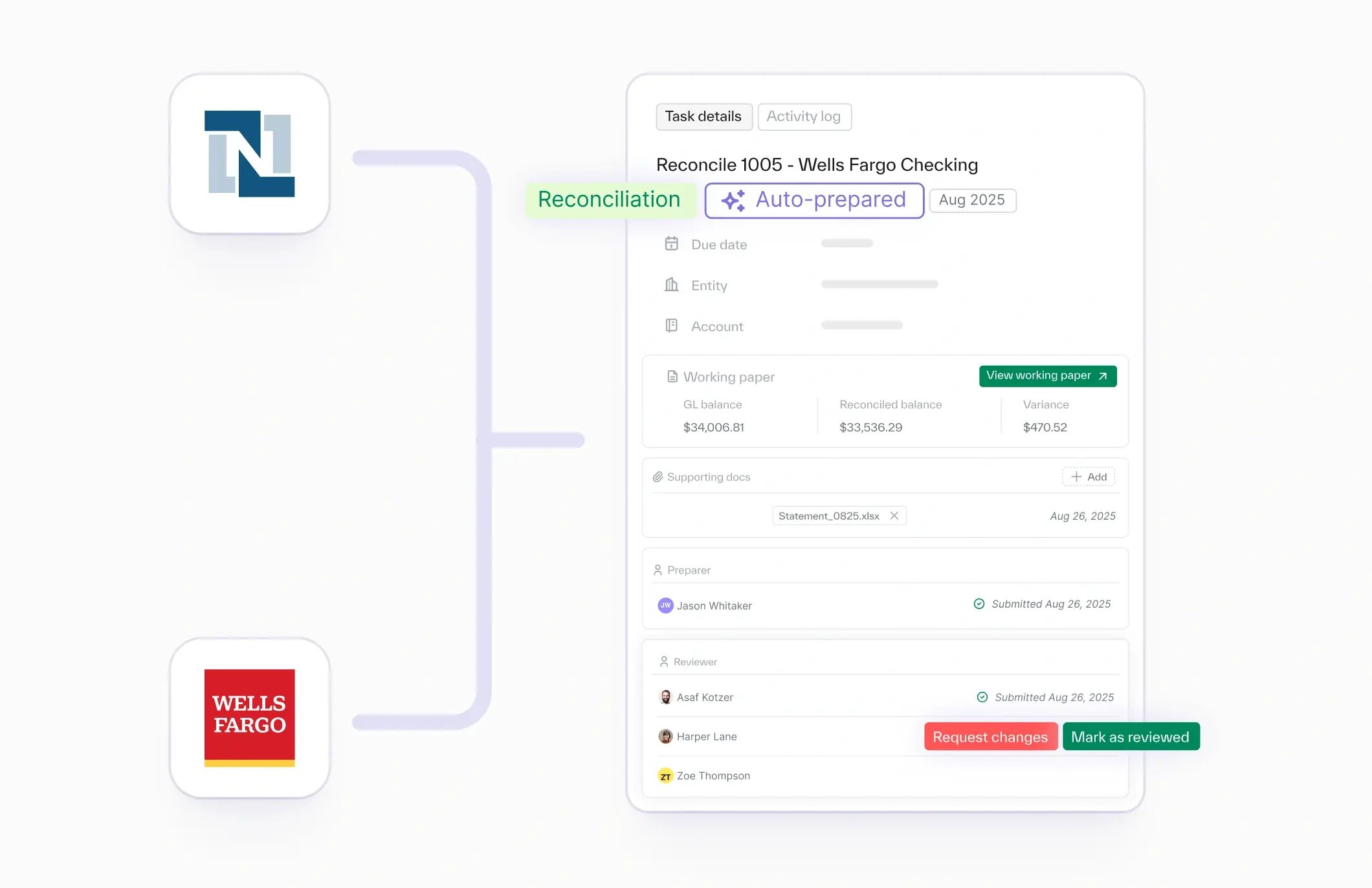This screenshot has width=1372, height=888.
Task: Click Variance value $470.52
Action: (x=1045, y=427)
